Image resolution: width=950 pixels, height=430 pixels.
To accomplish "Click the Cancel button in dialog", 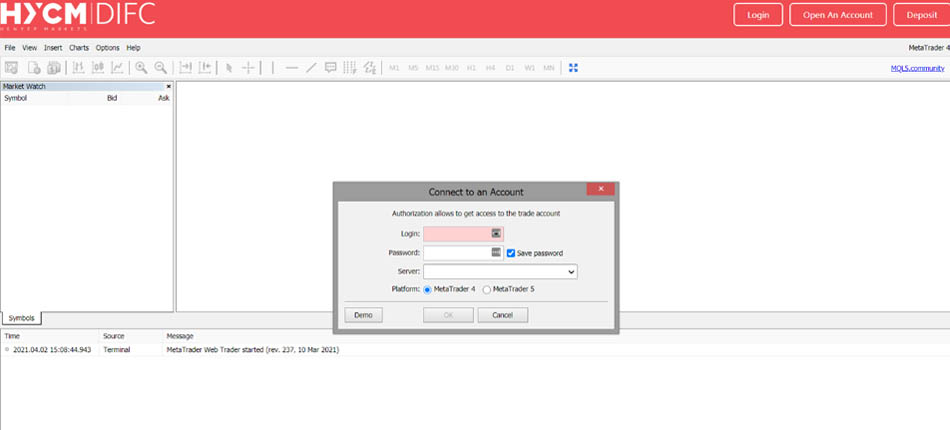I will [x=503, y=315].
